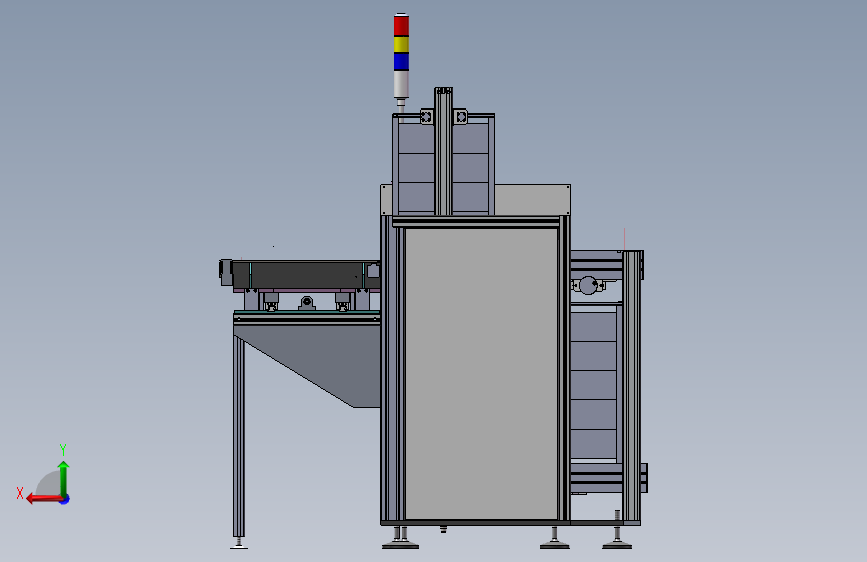The width and height of the screenshot is (867, 562).
Task: Select the round motor on the right side frame
Action: pyautogui.click(x=588, y=285)
